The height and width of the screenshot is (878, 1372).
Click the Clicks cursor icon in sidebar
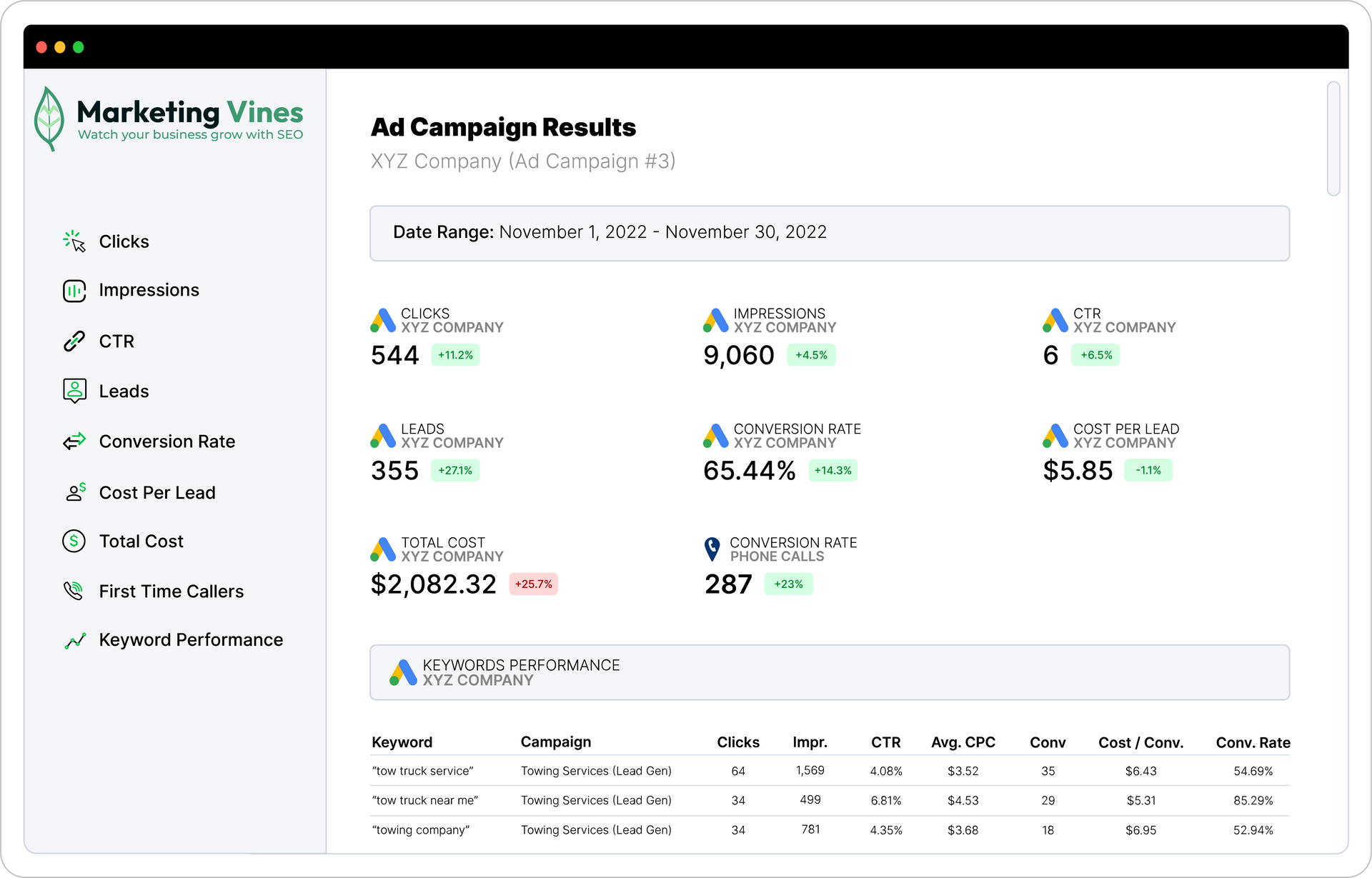[x=74, y=241]
